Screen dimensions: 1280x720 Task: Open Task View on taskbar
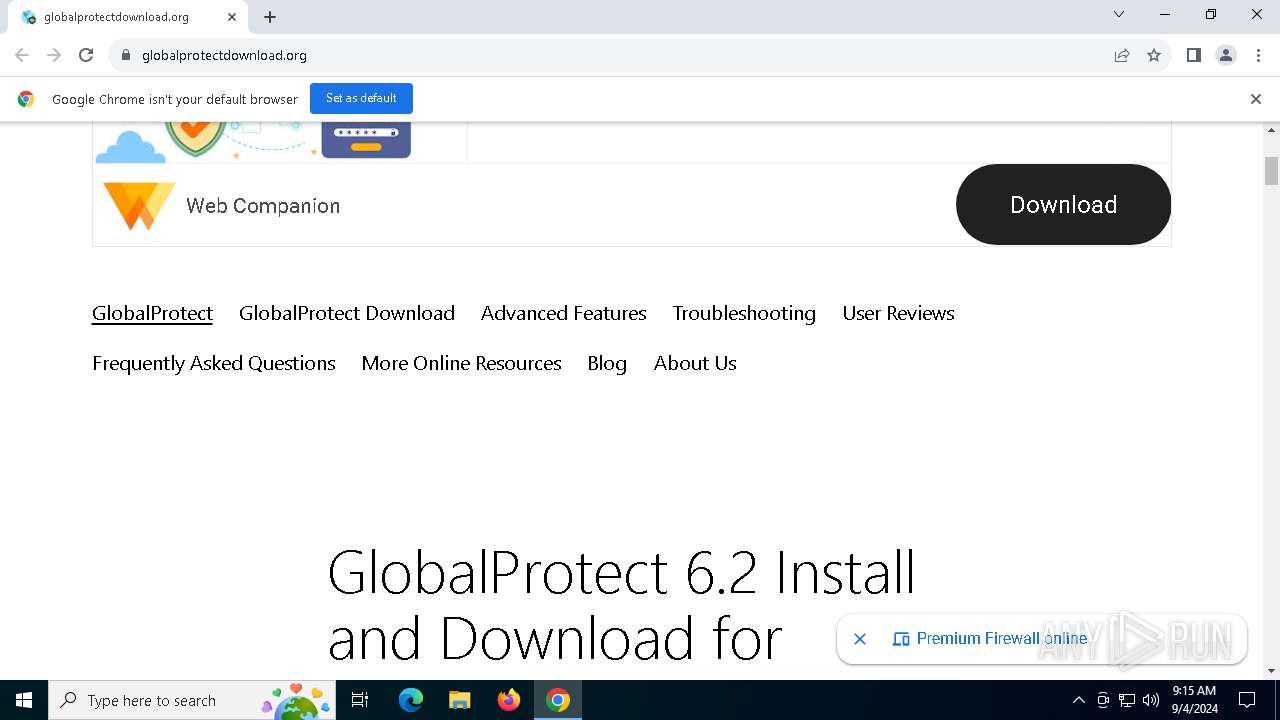coord(360,700)
